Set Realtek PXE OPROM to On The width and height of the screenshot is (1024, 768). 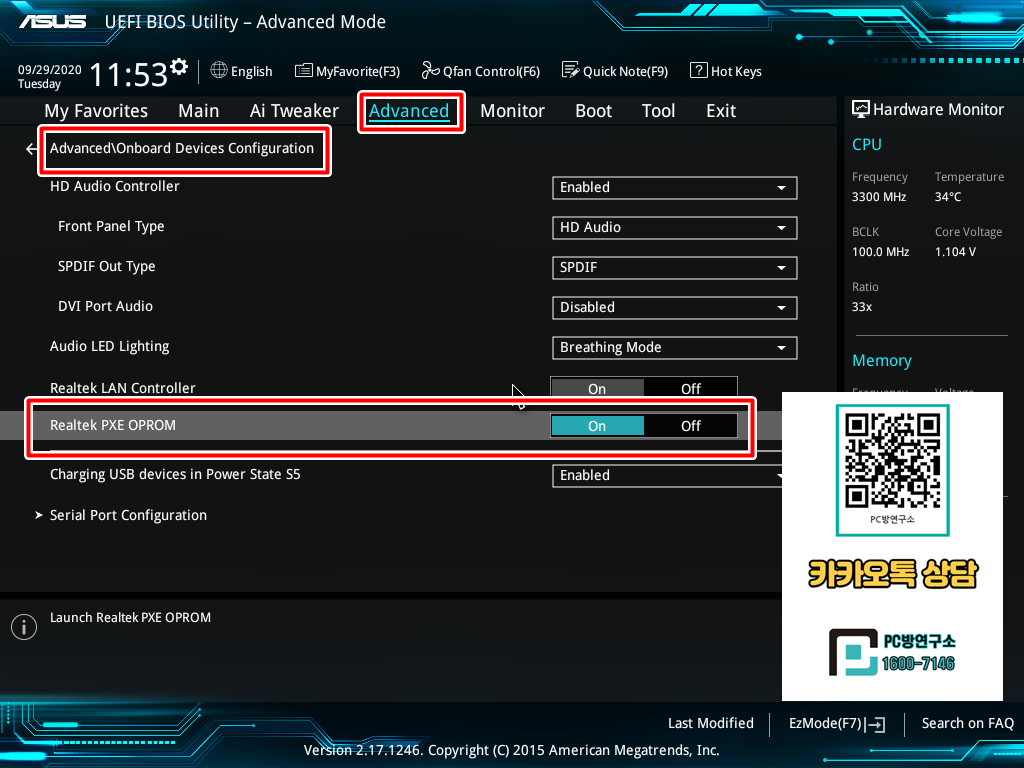597,426
